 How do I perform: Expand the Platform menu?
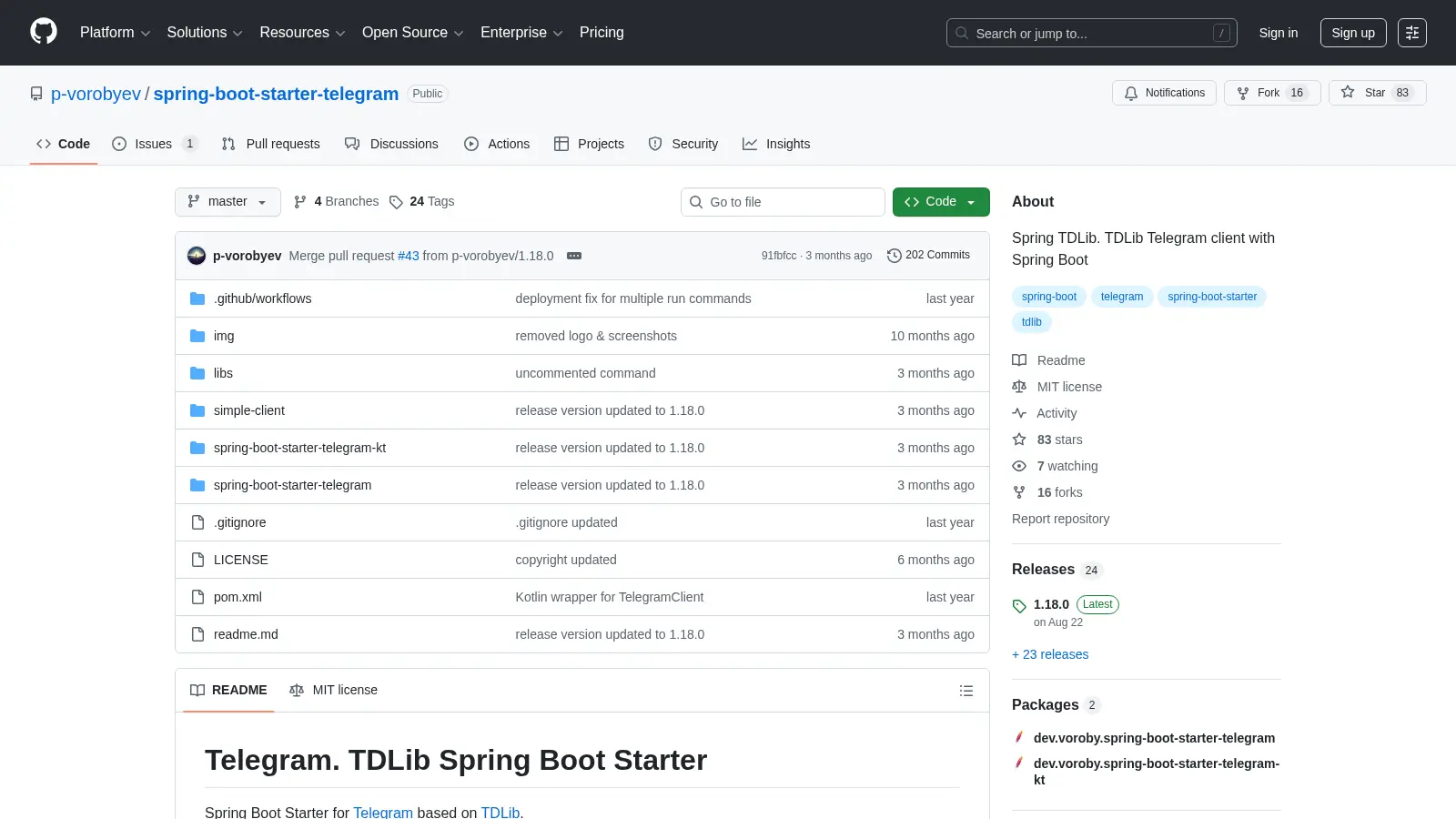[x=115, y=33]
